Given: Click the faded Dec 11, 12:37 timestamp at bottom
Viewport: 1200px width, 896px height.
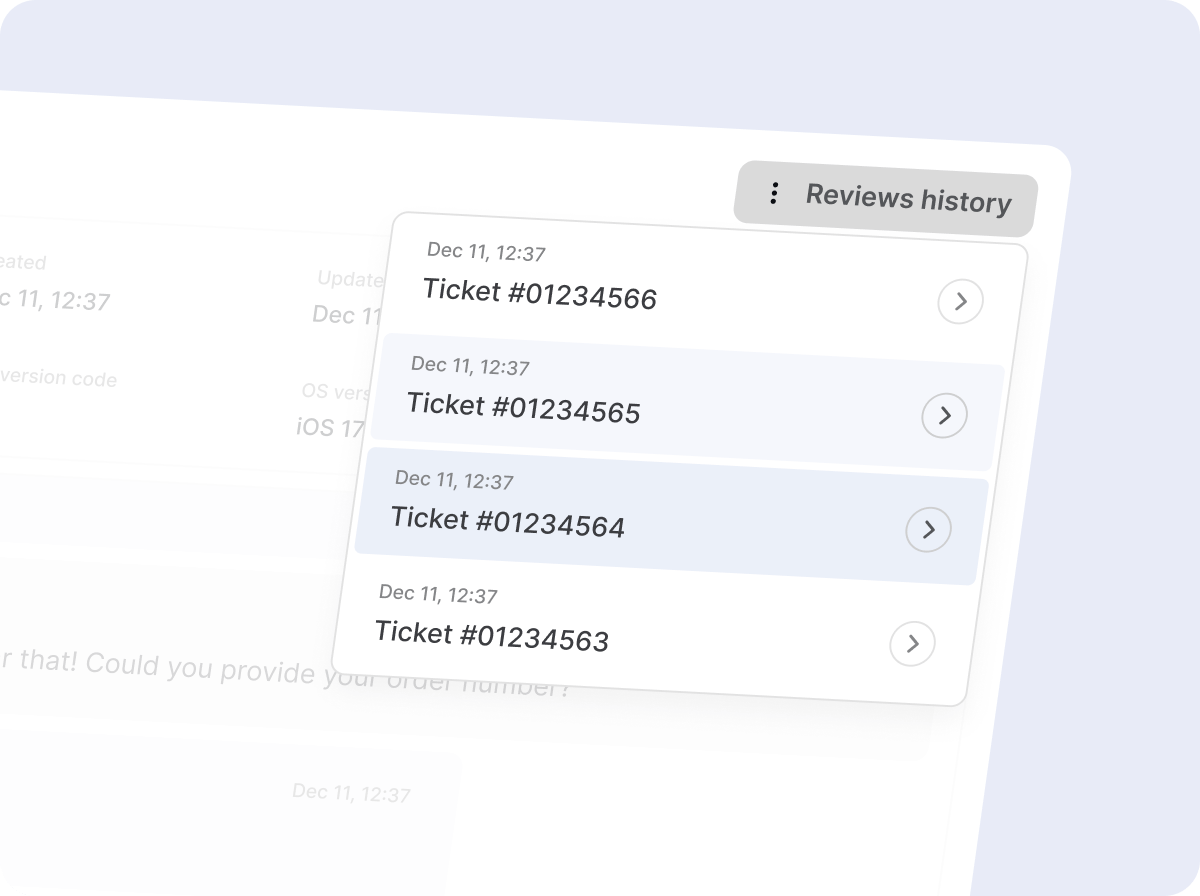Looking at the screenshot, I should 351,793.
